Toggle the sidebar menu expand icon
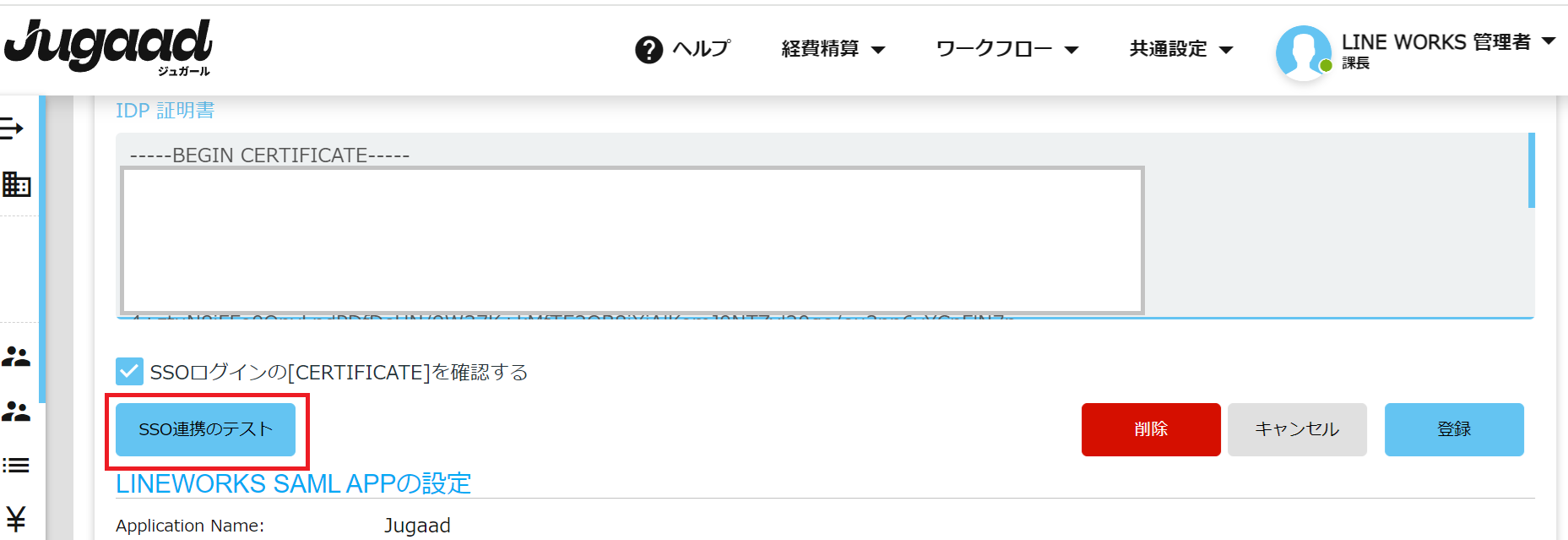Screen dimensions: 1568x540 (12, 128)
